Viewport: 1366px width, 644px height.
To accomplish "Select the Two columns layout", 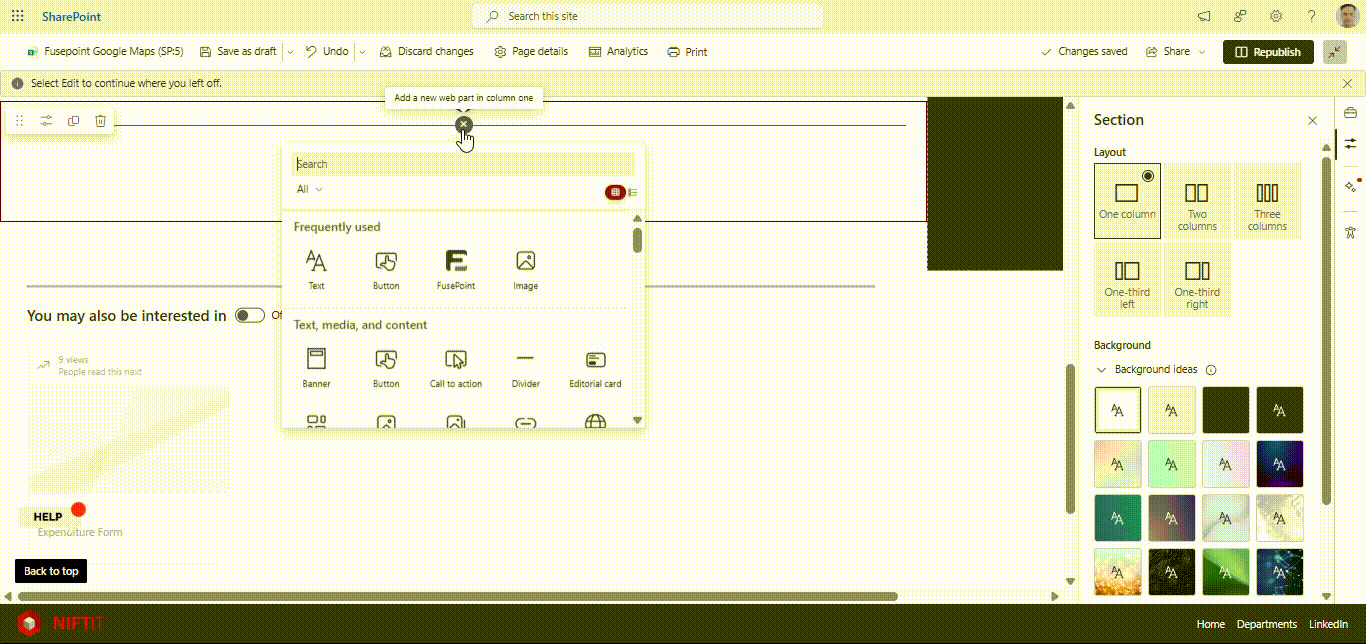I will [x=1197, y=201].
